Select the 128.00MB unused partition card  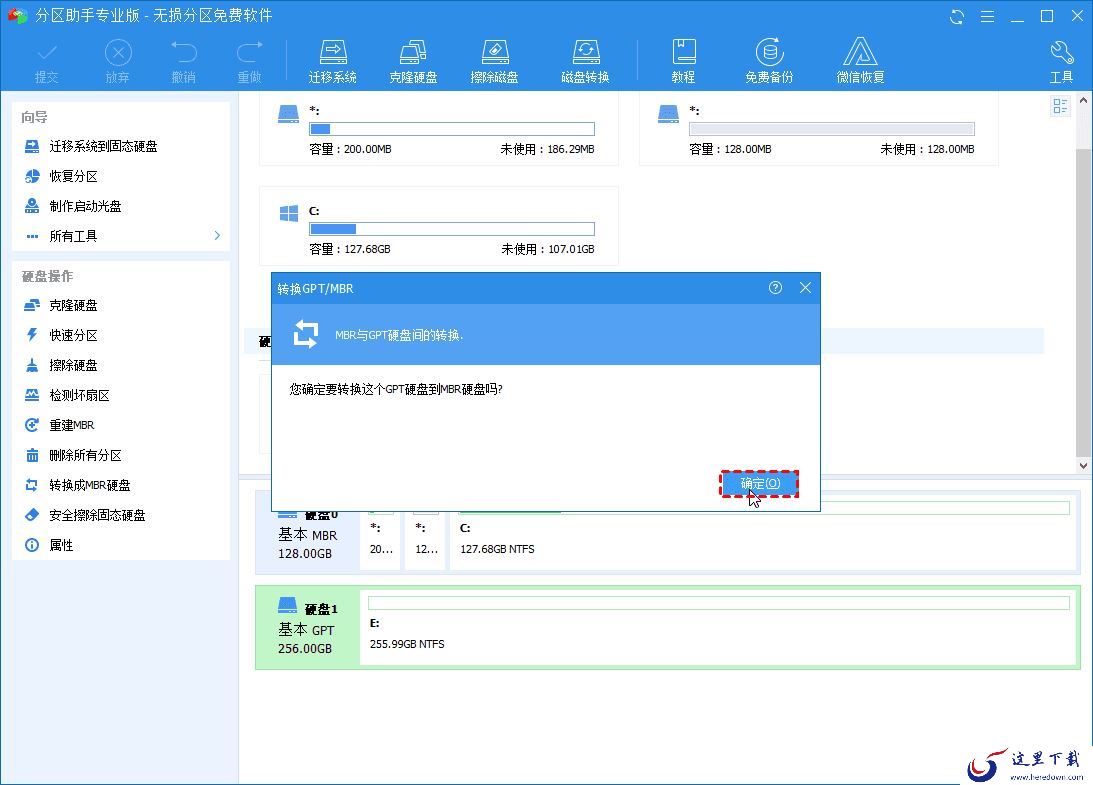[818, 130]
